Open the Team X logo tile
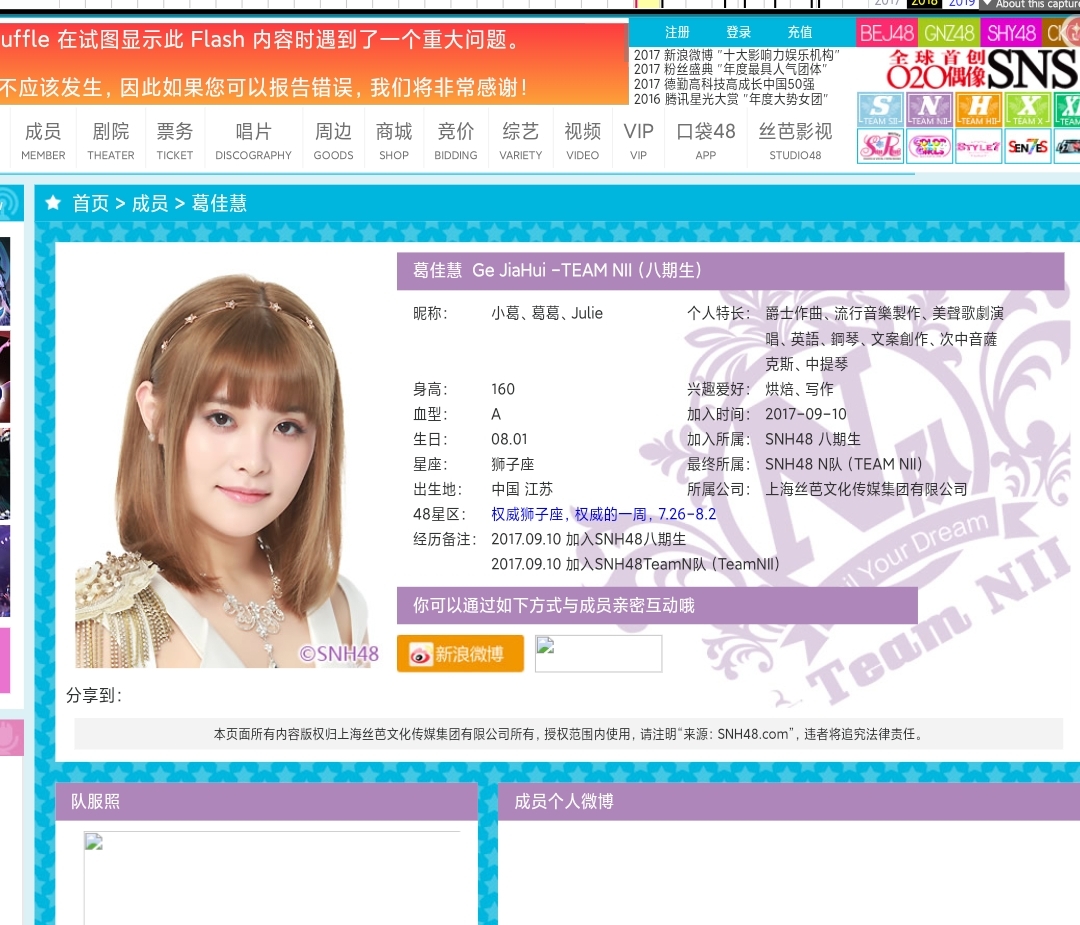This screenshot has height=925, width=1080. [1027, 110]
